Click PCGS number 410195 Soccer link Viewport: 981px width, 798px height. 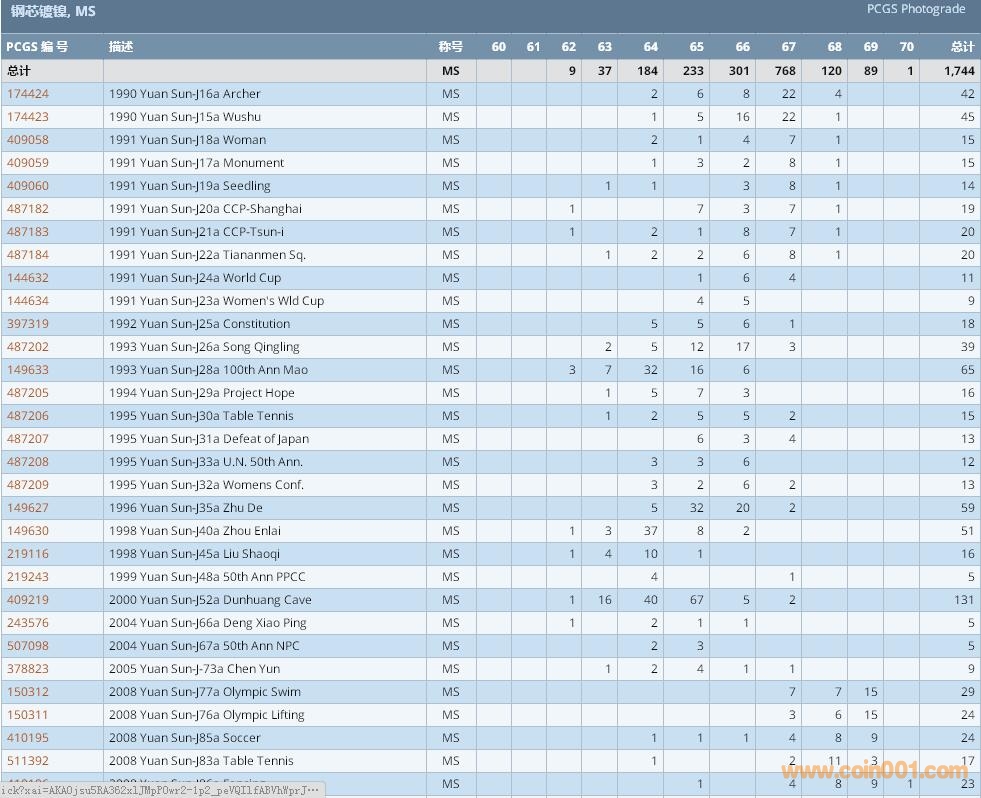tap(28, 738)
